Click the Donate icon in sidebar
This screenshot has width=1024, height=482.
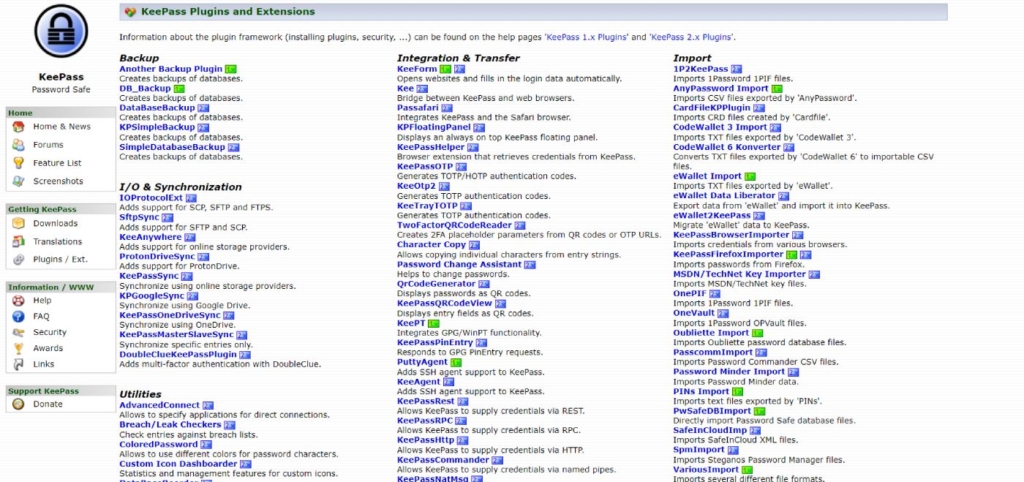point(19,404)
